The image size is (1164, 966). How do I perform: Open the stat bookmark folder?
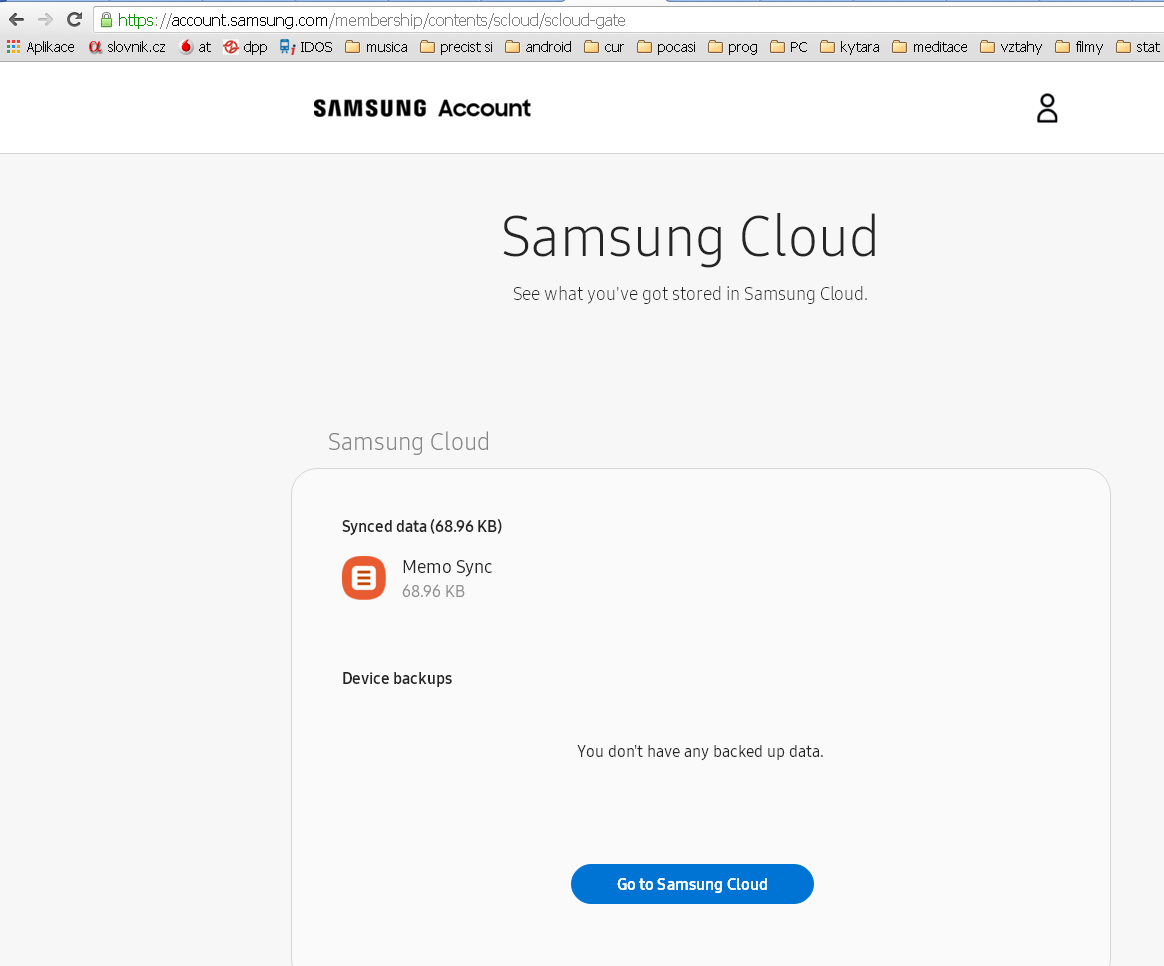tap(1138, 47)
